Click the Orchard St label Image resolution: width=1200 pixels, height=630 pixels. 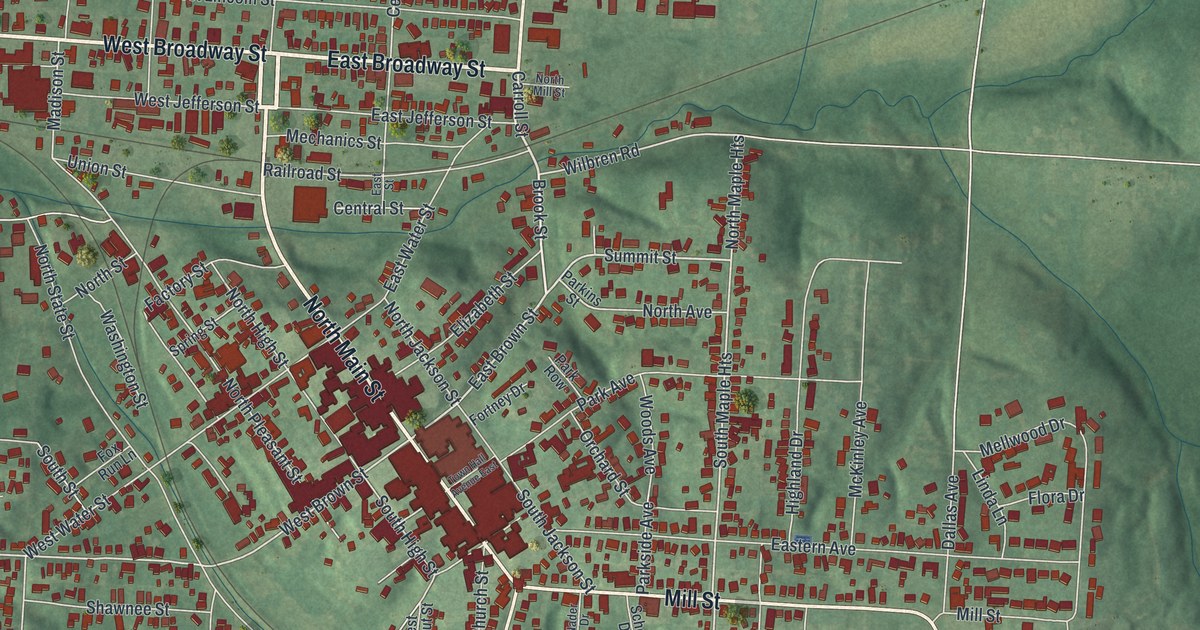tap(604, 464)
